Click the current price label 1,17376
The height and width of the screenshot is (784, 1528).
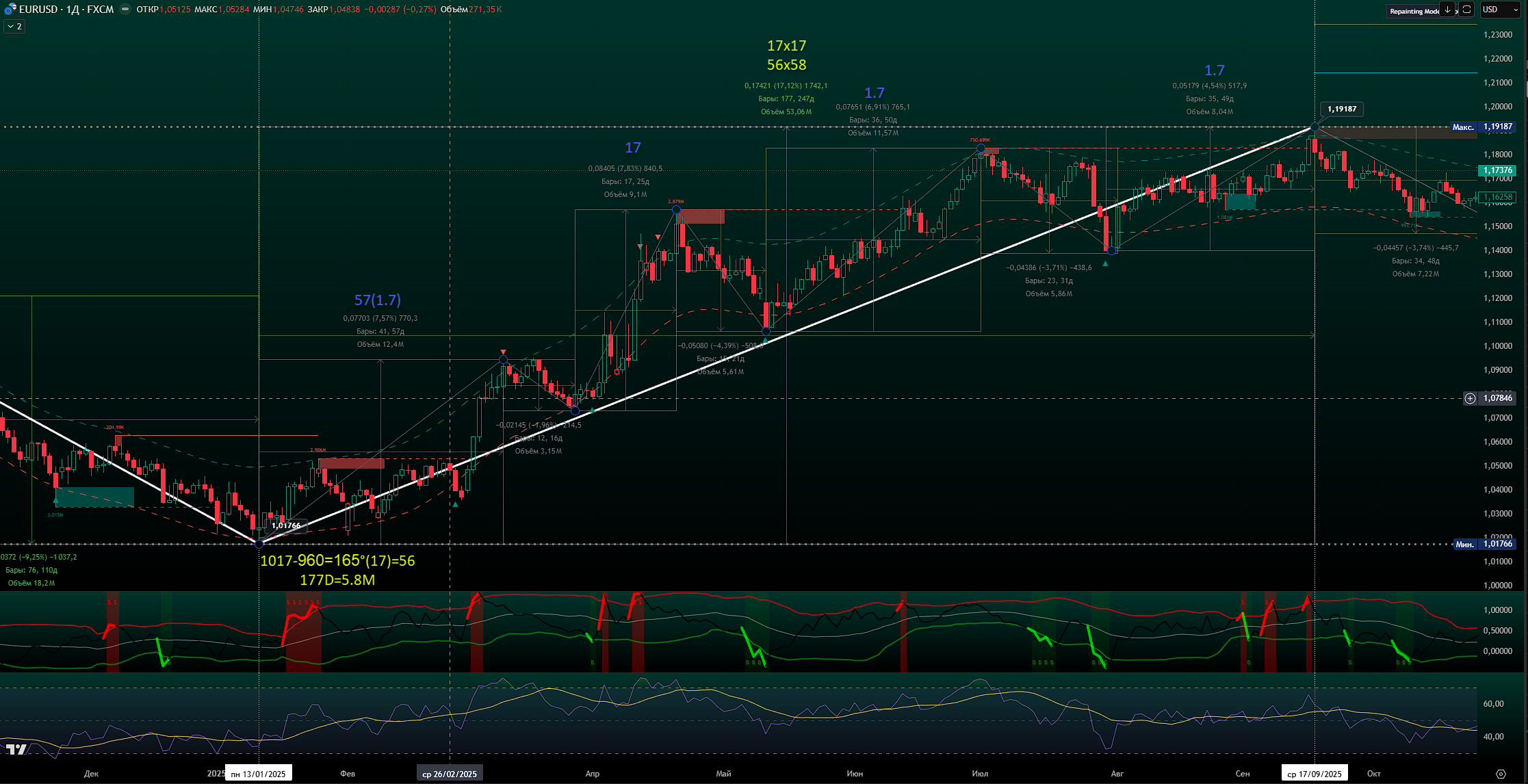[1497, 170]
